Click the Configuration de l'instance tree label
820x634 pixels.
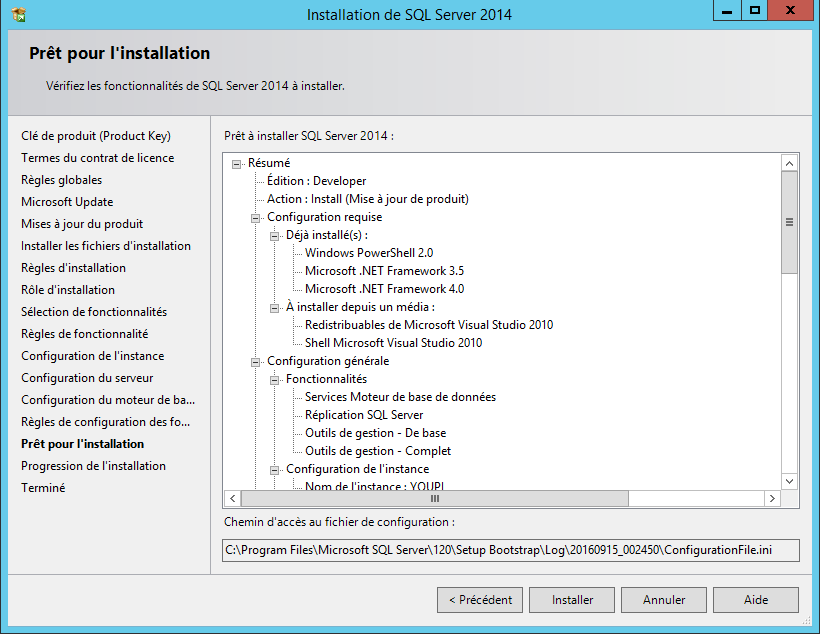pyautogui.click(x=357, y=469)
